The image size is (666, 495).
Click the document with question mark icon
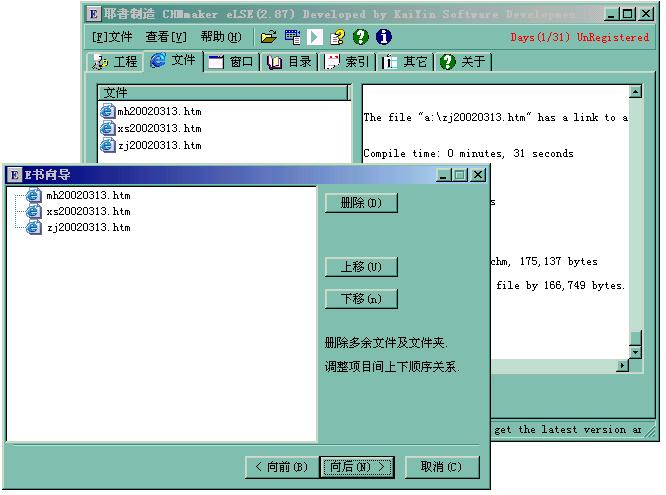click(338, 37)
